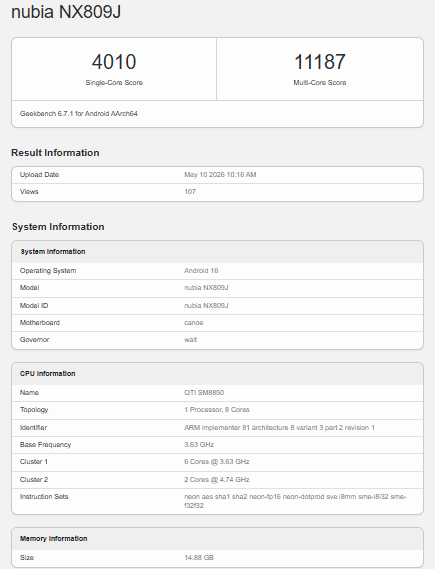This screenshot has height=569, width=435.
Task: Click the 'Single-Core Score' label
Action: click(114, 83)
